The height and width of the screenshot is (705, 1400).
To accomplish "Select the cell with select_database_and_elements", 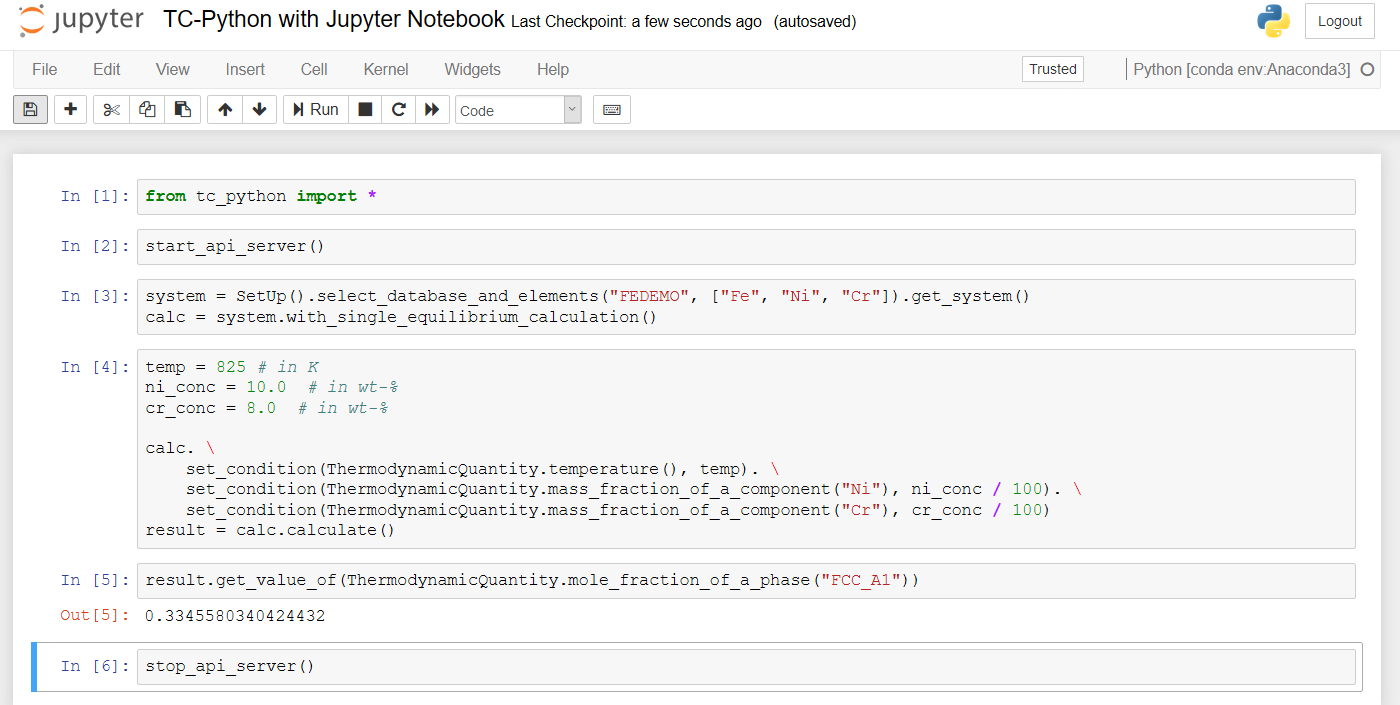I will pyautogui.click(x=746, y=306).
